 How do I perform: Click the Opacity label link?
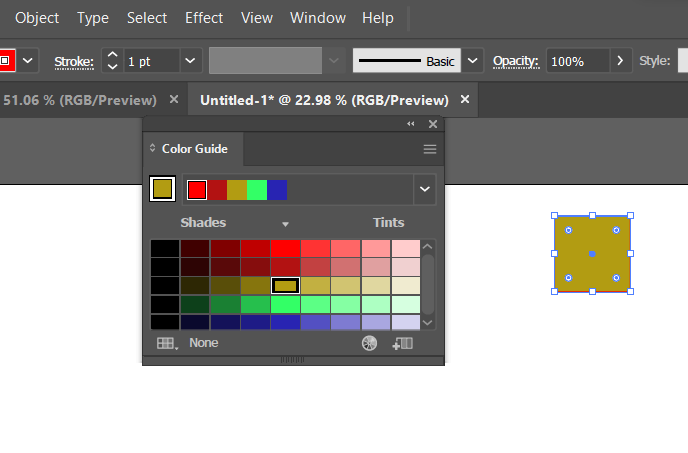(516, 61)
